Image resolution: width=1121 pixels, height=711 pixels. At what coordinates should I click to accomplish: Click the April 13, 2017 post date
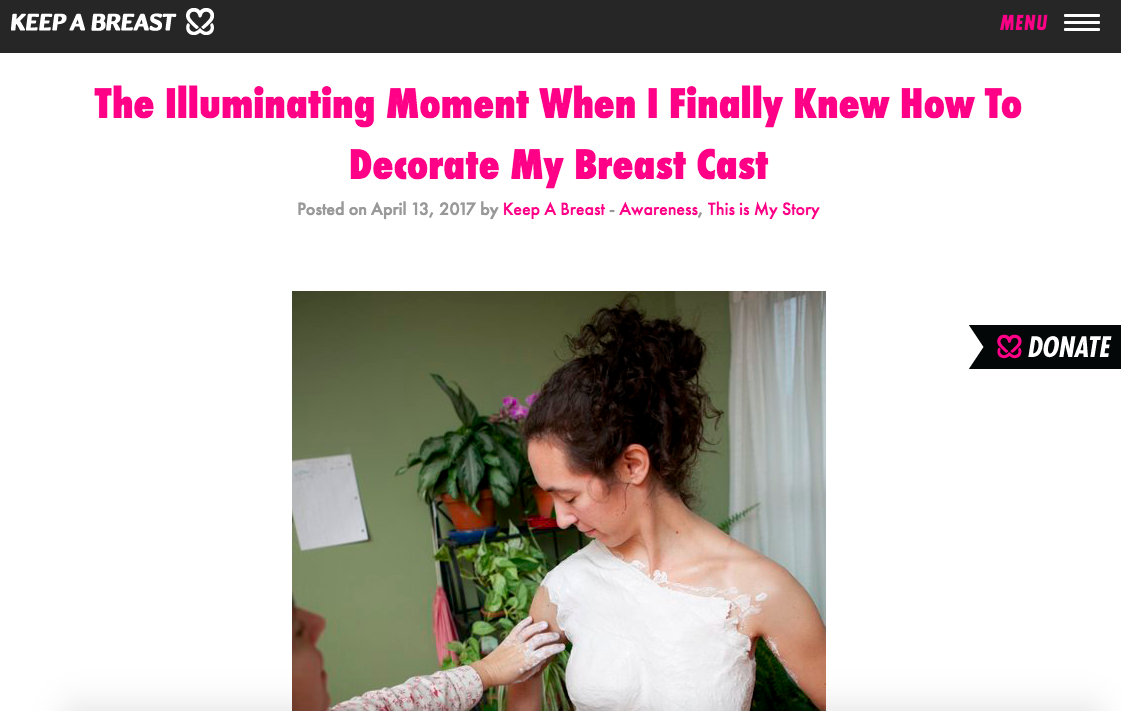(x=423, y=209)
